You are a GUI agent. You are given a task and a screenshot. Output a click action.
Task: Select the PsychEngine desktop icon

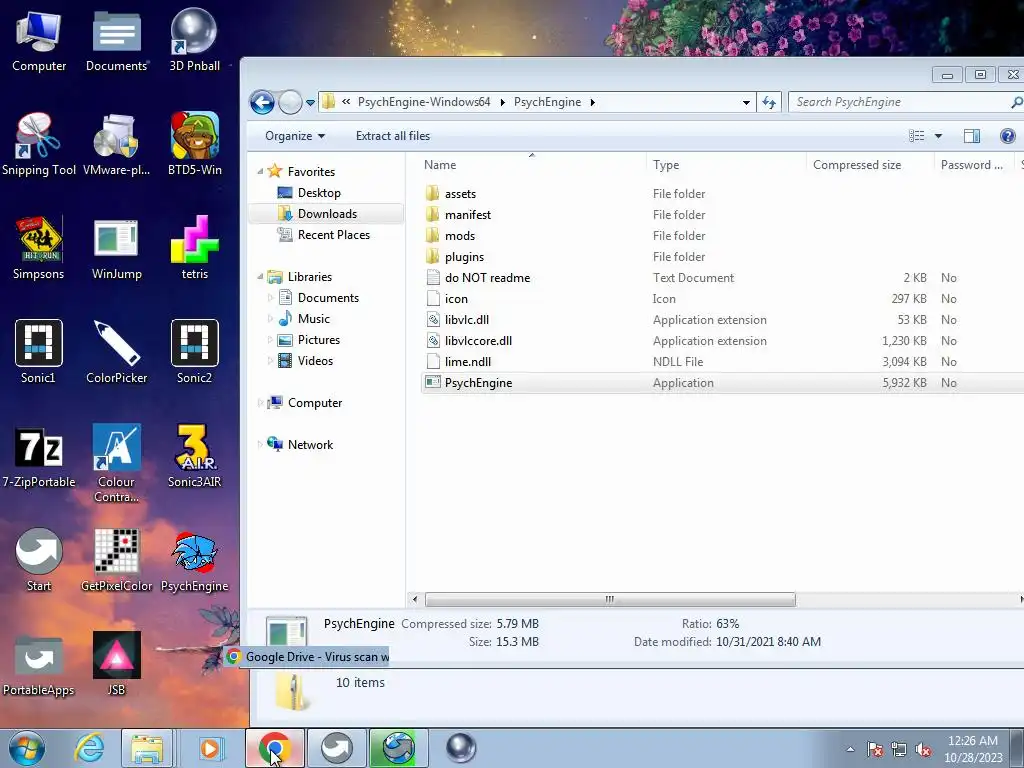pos(195,560)
